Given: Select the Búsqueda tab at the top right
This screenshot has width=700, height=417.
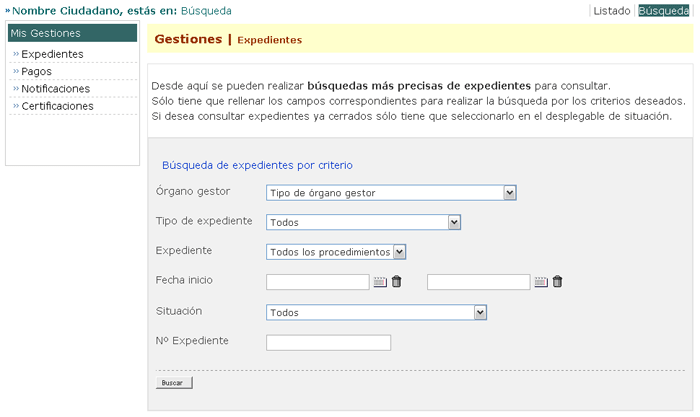Looking at the screenshot, I should [663, 11].
